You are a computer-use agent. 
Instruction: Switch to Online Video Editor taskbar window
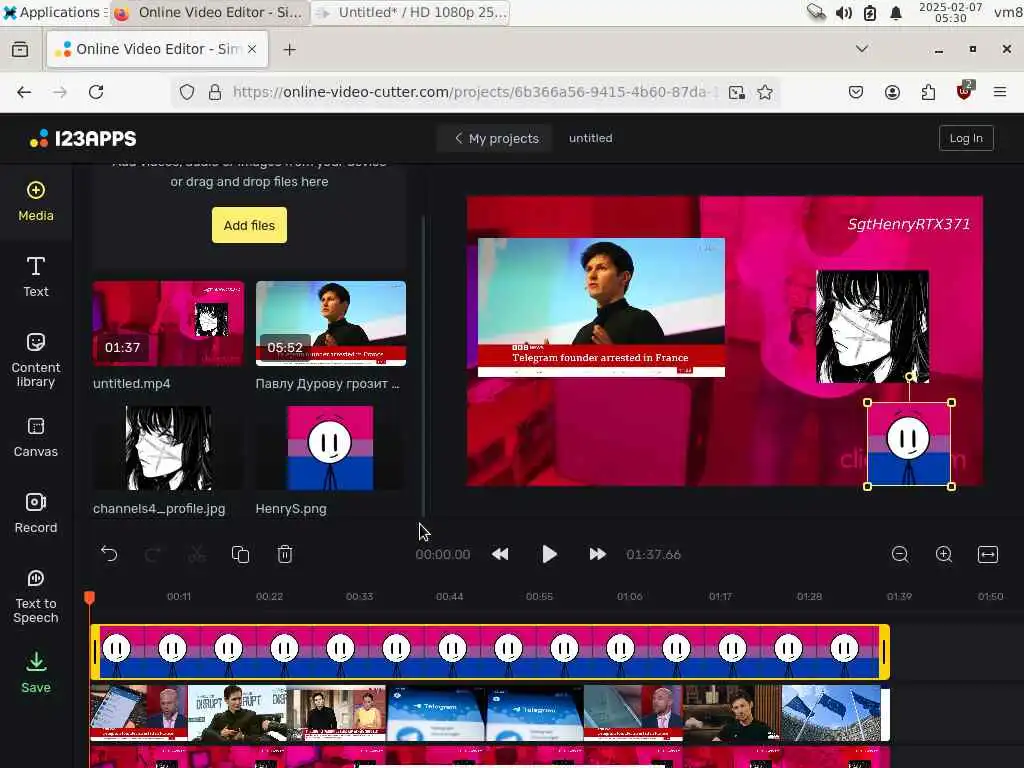[209, 12]
